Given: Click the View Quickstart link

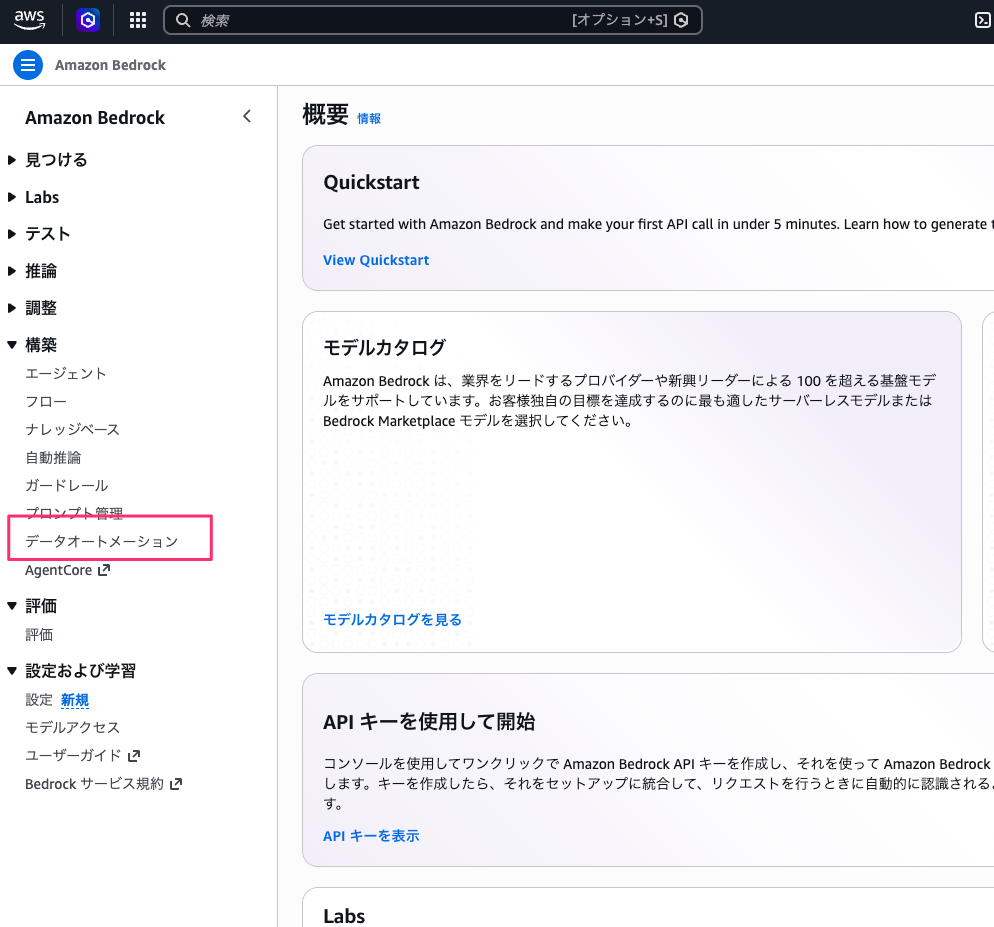Looking at the screenshot, I should point(376,260).
